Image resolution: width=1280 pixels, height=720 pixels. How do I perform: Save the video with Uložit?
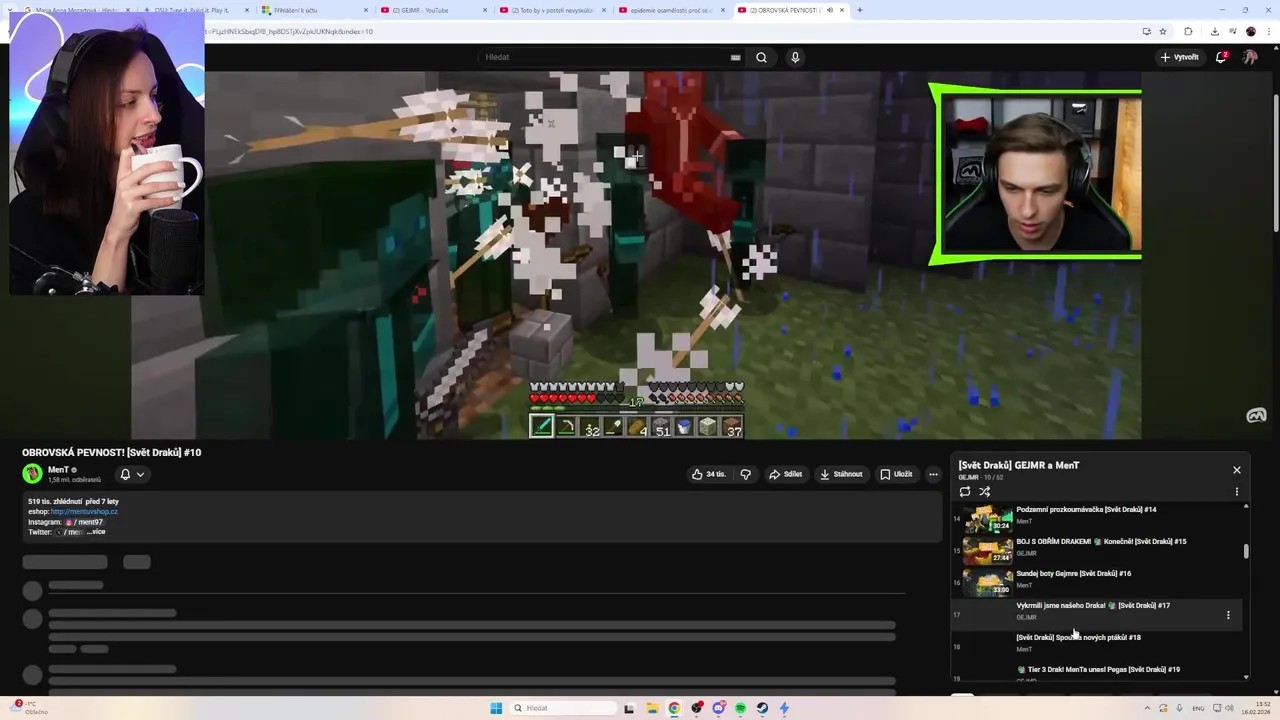pyautogui.click(x=896, y=474)
